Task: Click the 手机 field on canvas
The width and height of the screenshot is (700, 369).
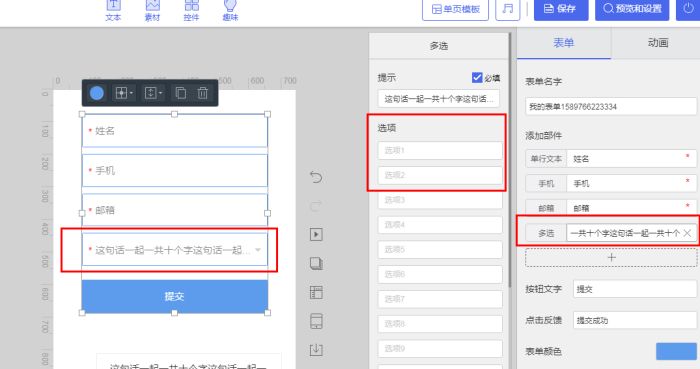Action: coord(175,170)
